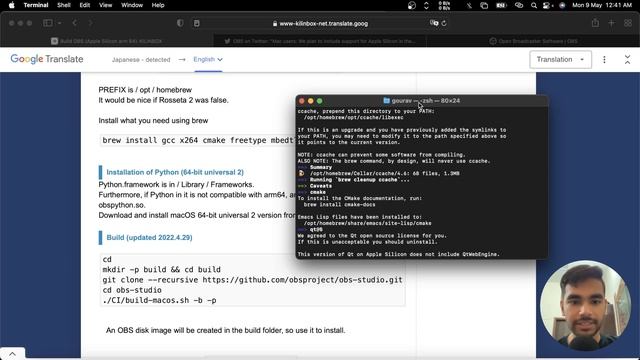Click the Google Translate logo
Viewport: 640px width, 360px height.
point(47,59)
